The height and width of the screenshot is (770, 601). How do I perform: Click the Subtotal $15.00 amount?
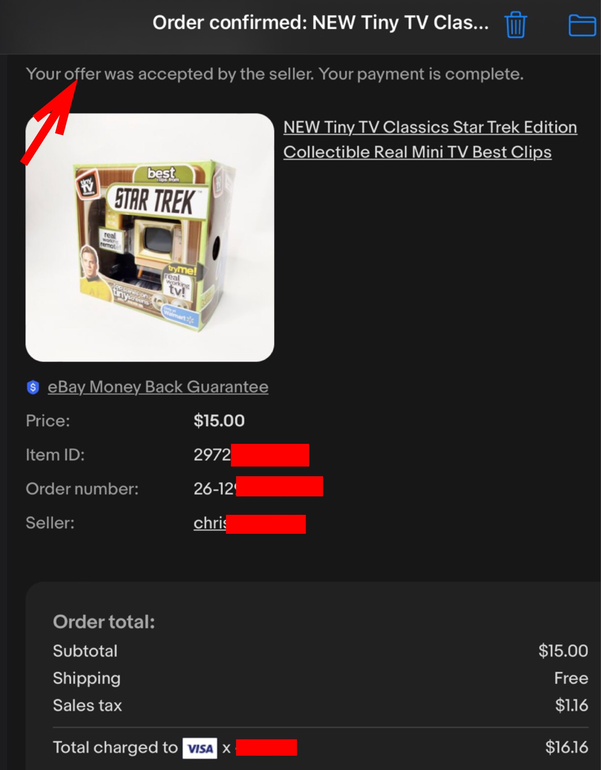pyautogui.click(x=563, y=651)
